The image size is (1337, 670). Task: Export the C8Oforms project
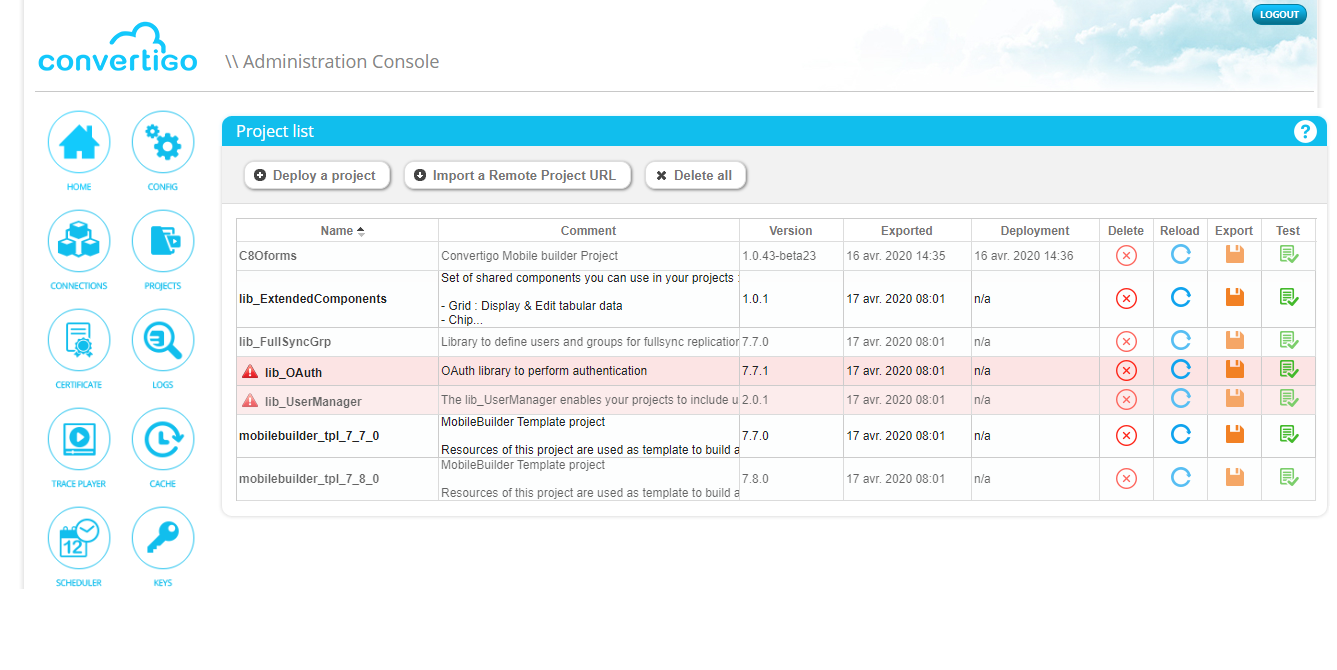click(1234, 255)
